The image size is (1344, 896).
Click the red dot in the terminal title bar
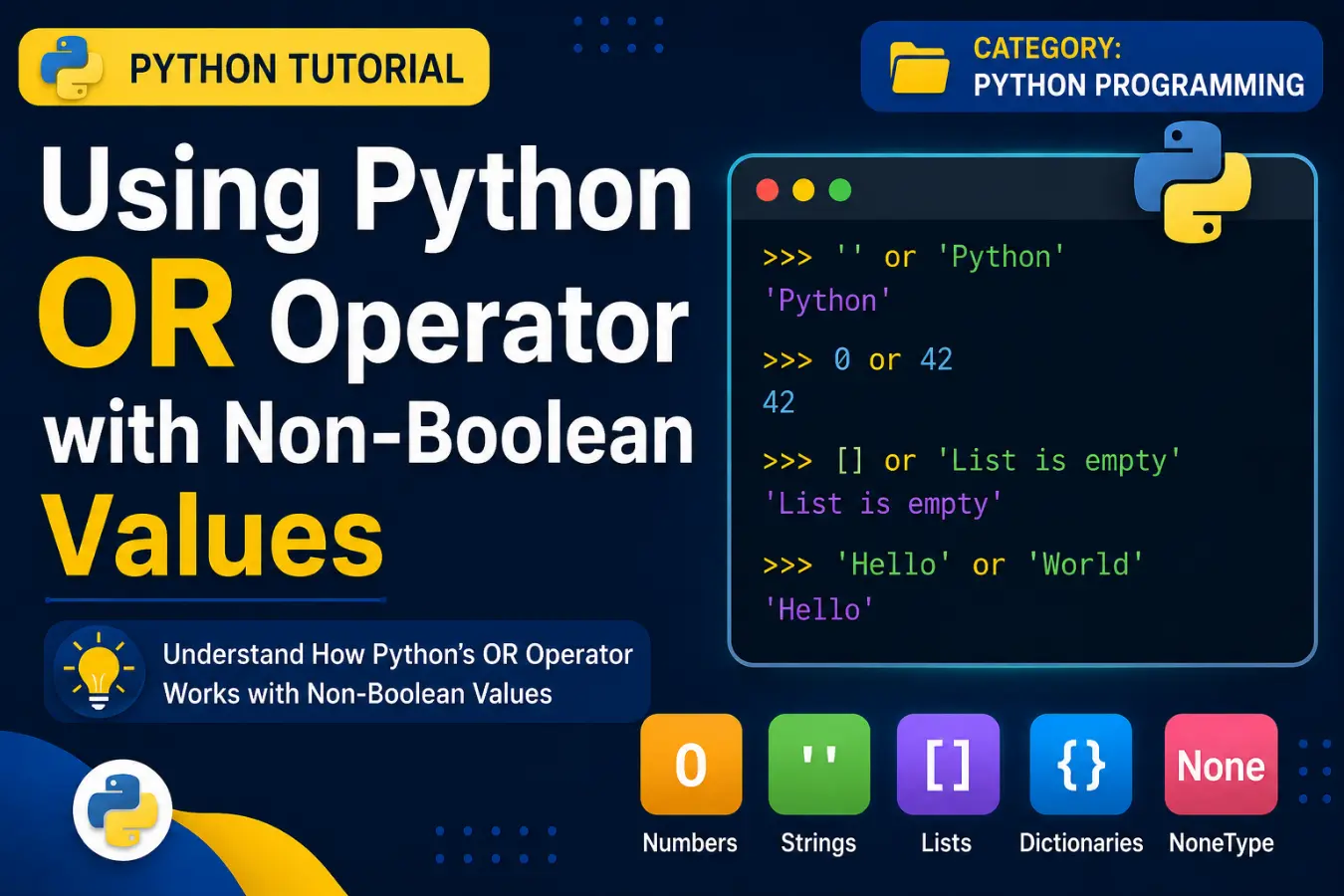pyautogui.click(x=768, y=190)
